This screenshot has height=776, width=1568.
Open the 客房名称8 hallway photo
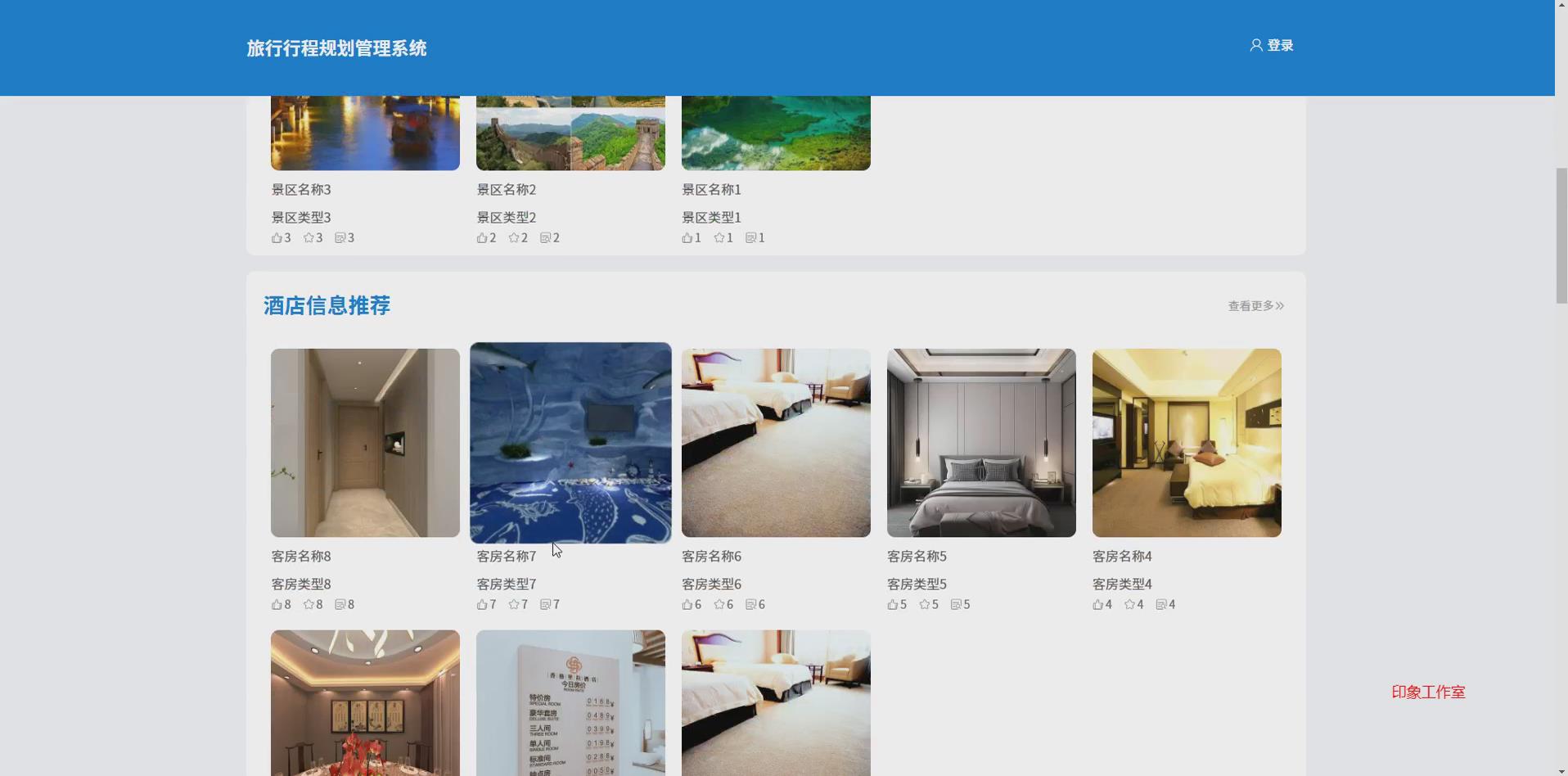click(x=365, y=443)
